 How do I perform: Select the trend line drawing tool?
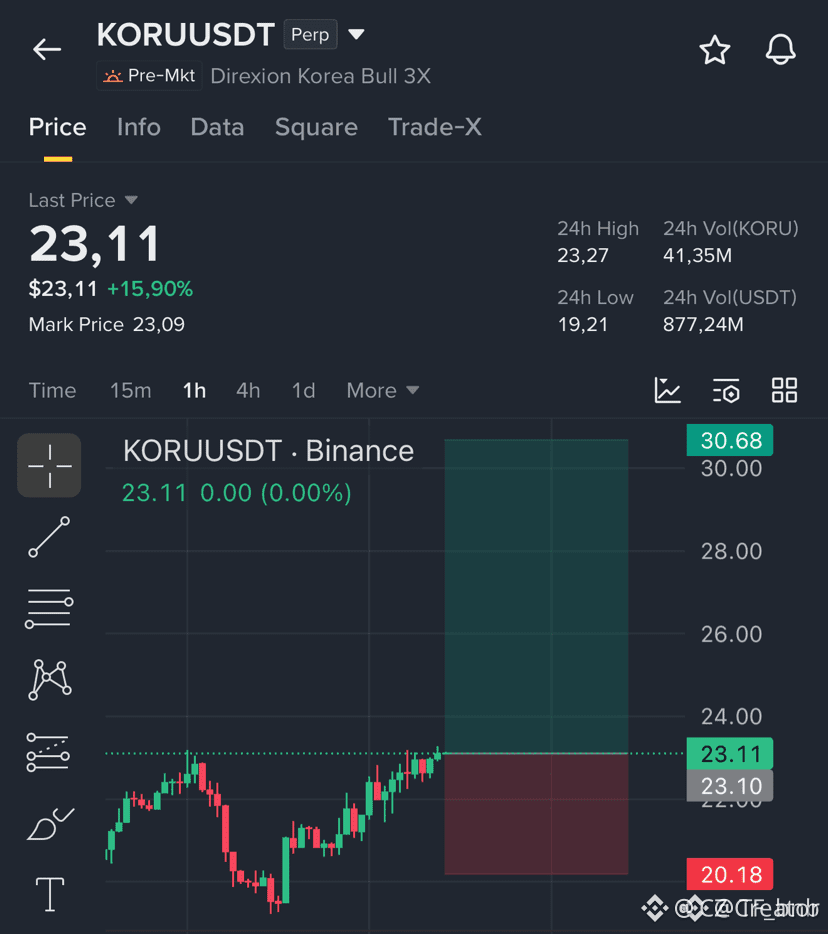tap(49, 537)
